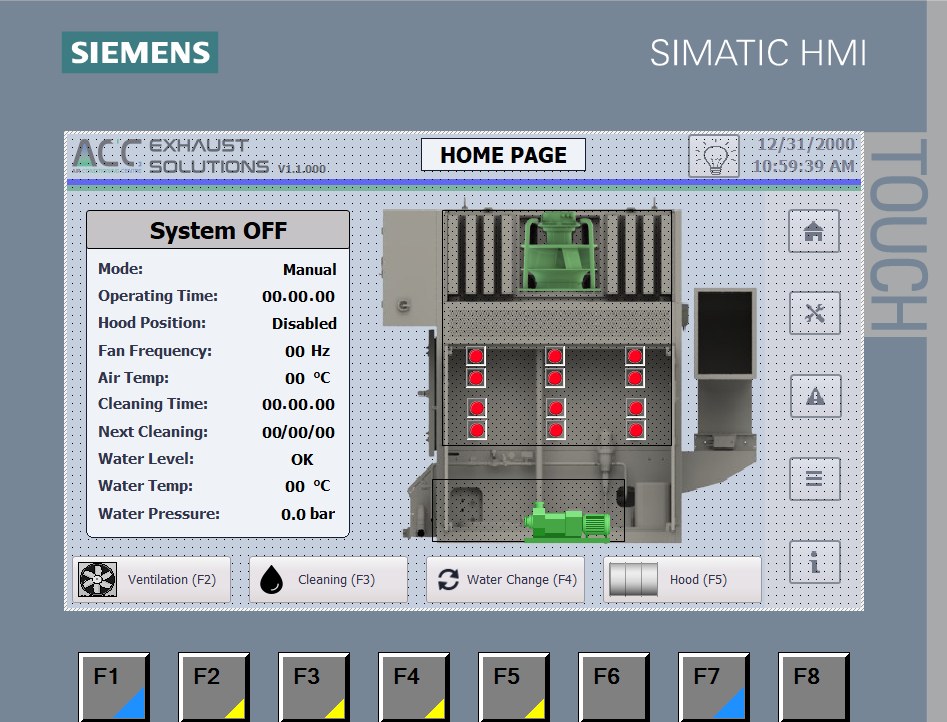Click the Hood (F5) button

pyautogui.click(x=682, y=579)
